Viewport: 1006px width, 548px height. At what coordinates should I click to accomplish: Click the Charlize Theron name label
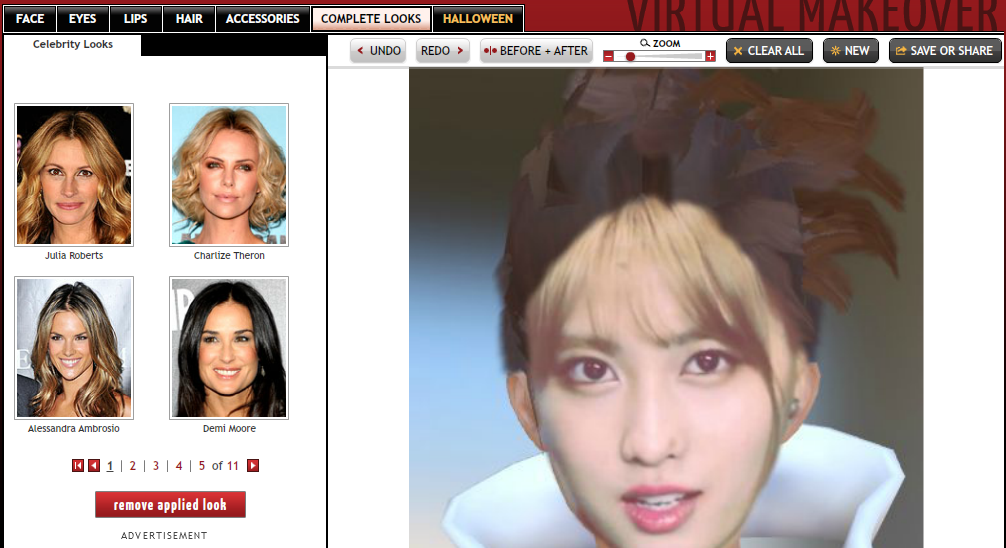point(229,255)
